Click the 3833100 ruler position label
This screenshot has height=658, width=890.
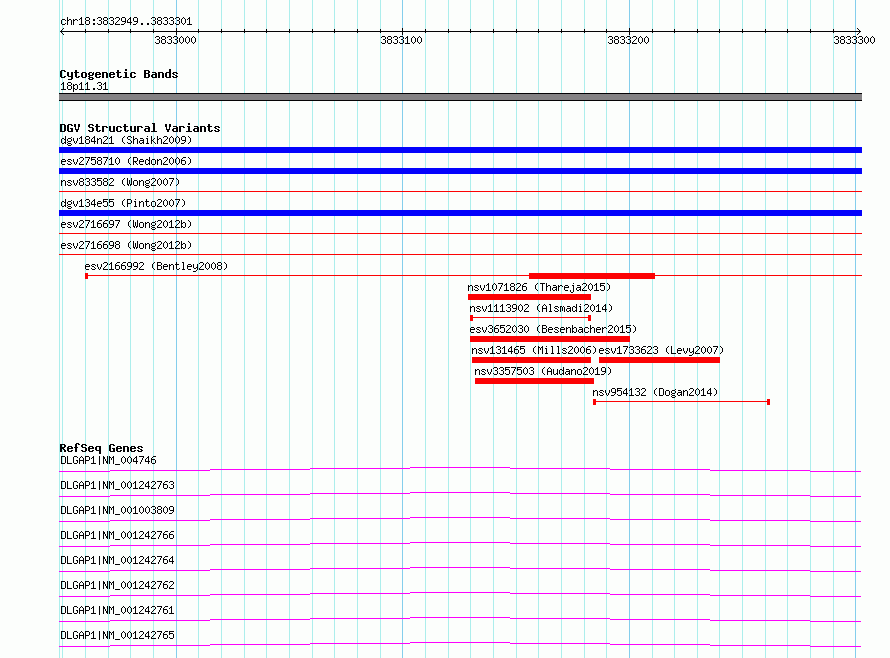[401, 40]
